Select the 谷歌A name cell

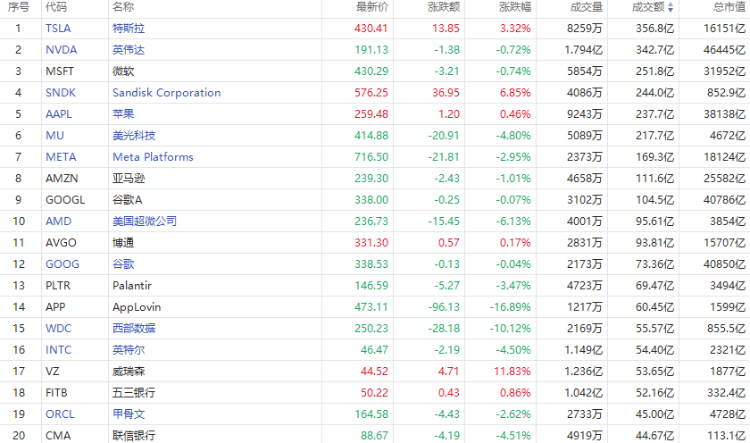point(127,199)
